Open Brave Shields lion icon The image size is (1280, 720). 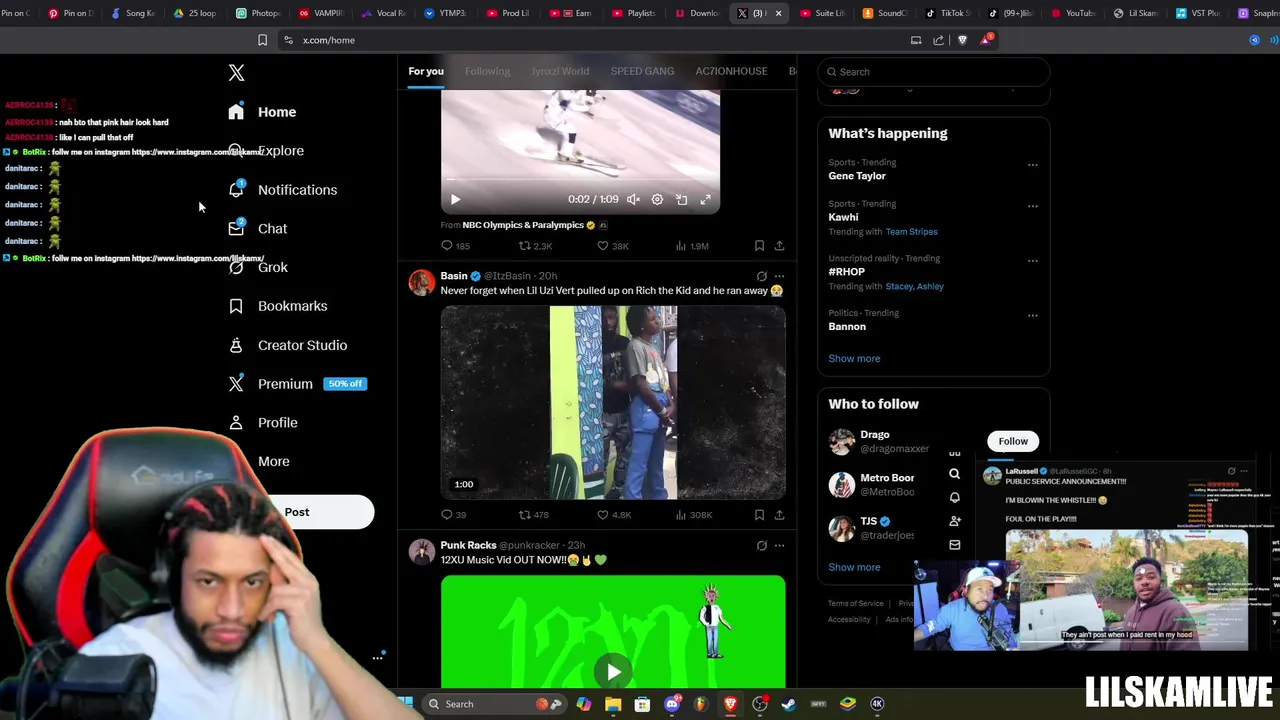pos(962,40)
